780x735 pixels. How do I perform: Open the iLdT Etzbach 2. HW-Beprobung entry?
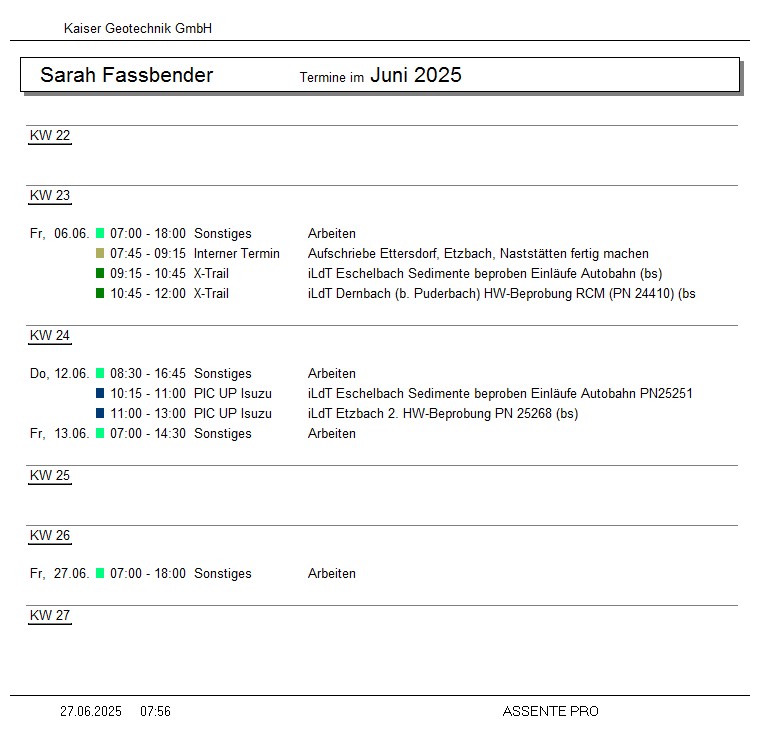click(442, 413)
